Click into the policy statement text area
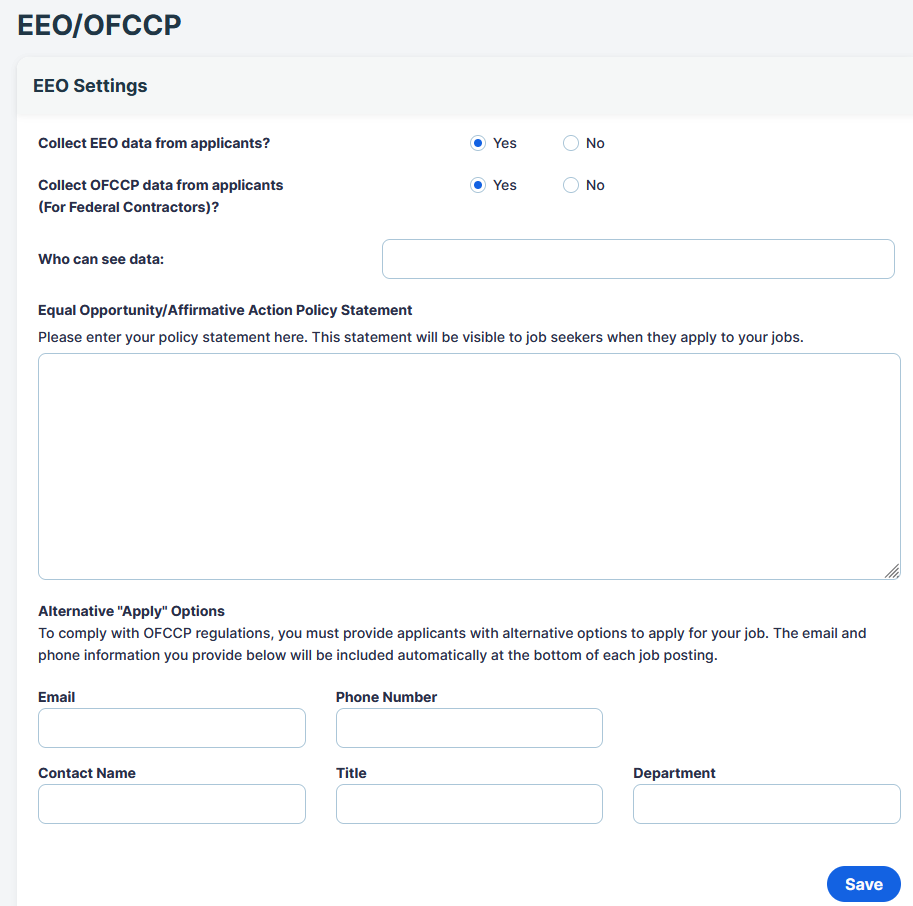Image resolution: width=913 pixels, height=906 pixels. [469, 466]
